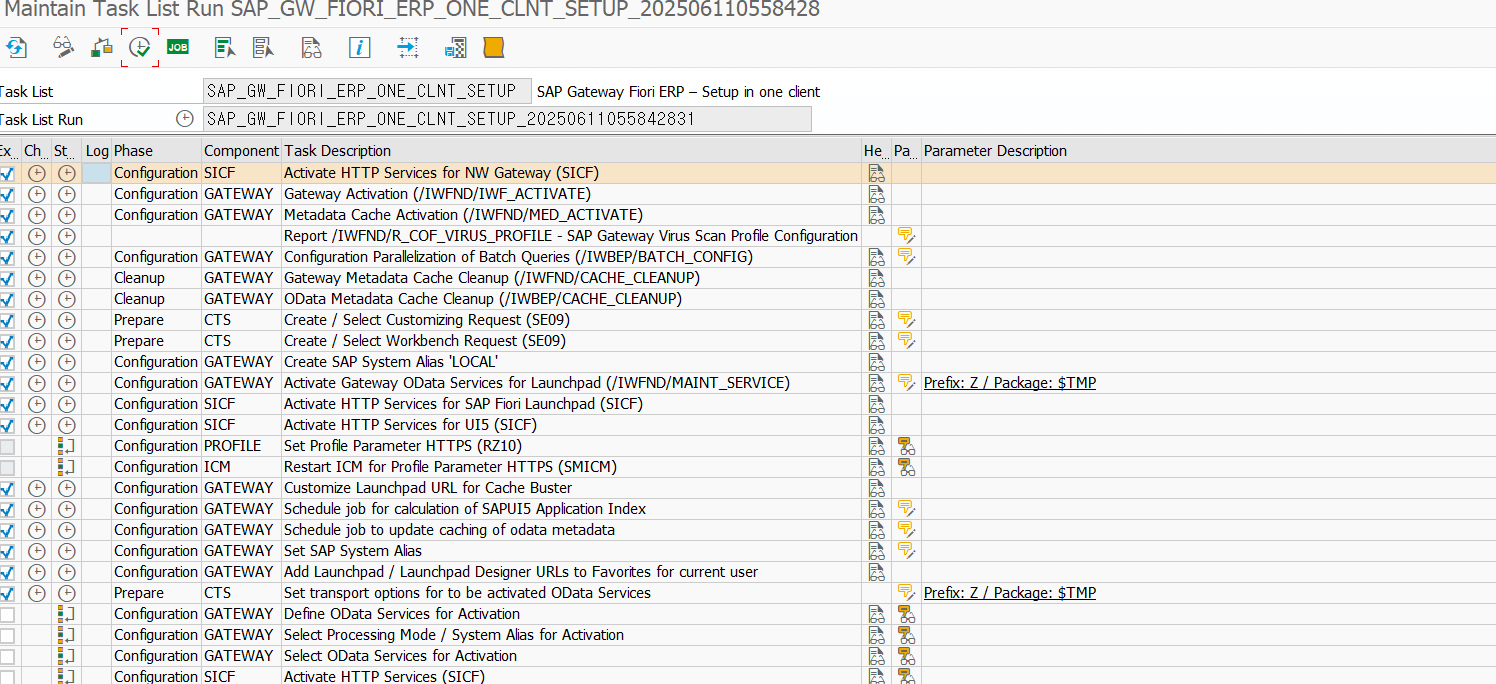This screenshot has height=684, width=1496.
Task: Click the Component column header
Action: pyautogui.click(x=242, y=151)
